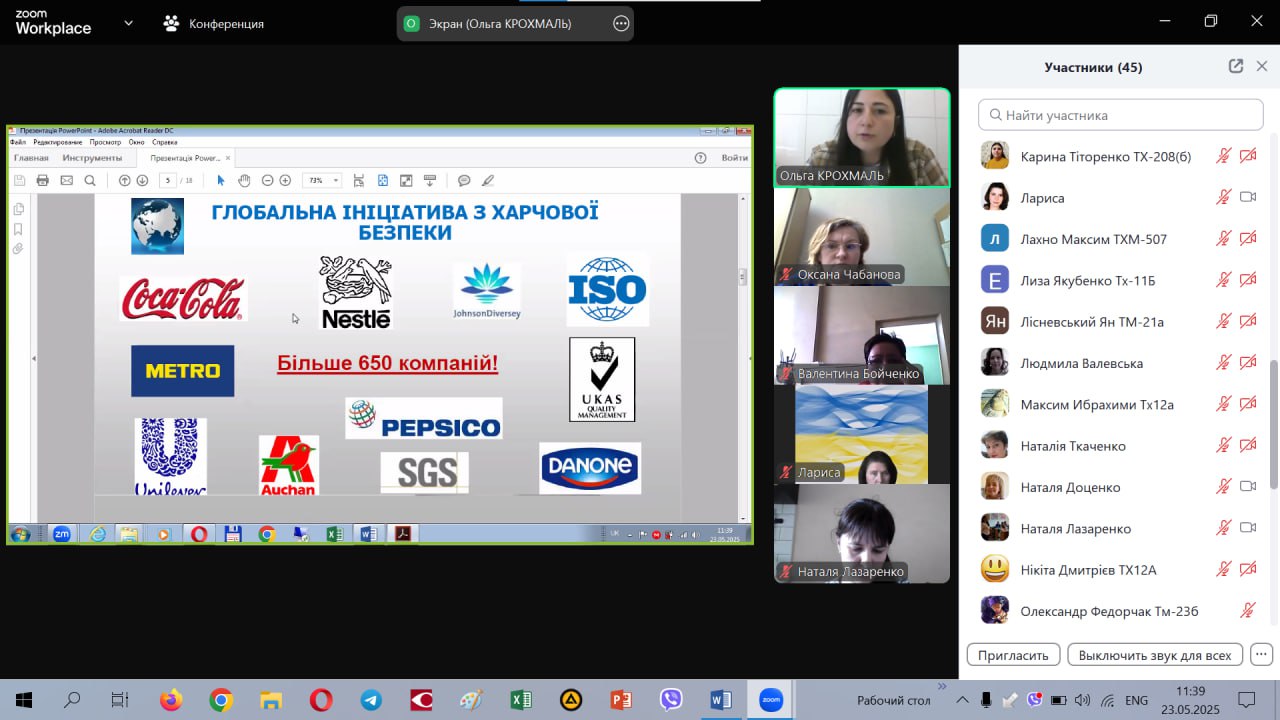Click Экран (Ольга КРОХМАЛЬ) sharing label
Screen dimensions: 1280x720
502,23
